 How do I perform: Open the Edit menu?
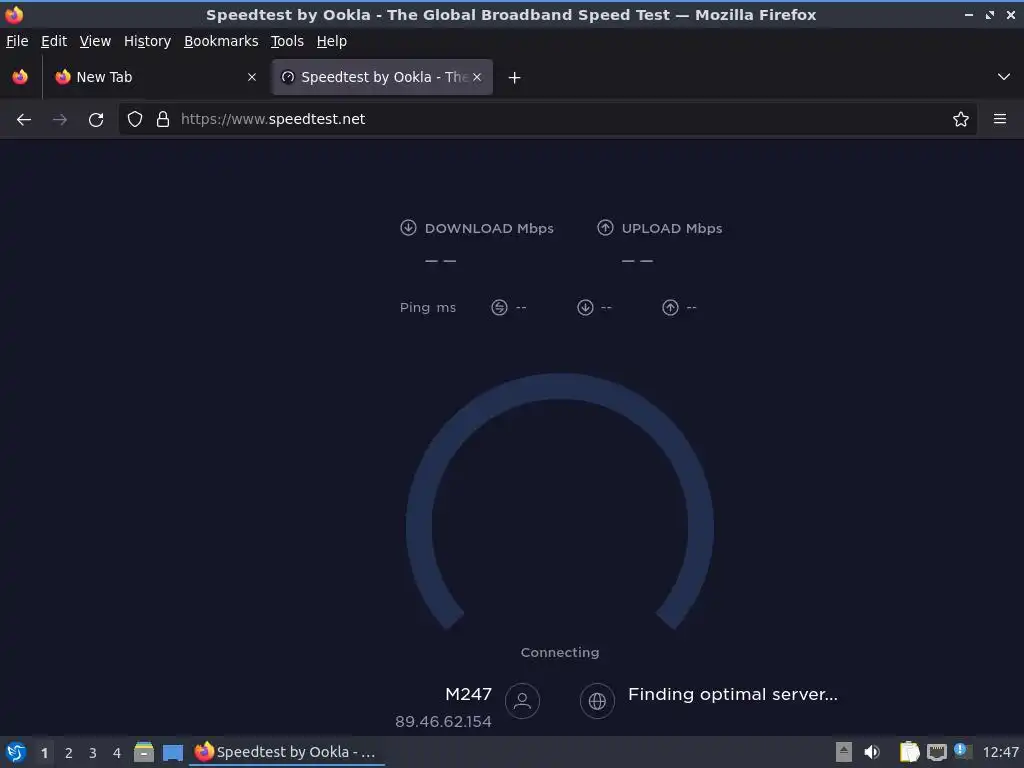point(54,41)
